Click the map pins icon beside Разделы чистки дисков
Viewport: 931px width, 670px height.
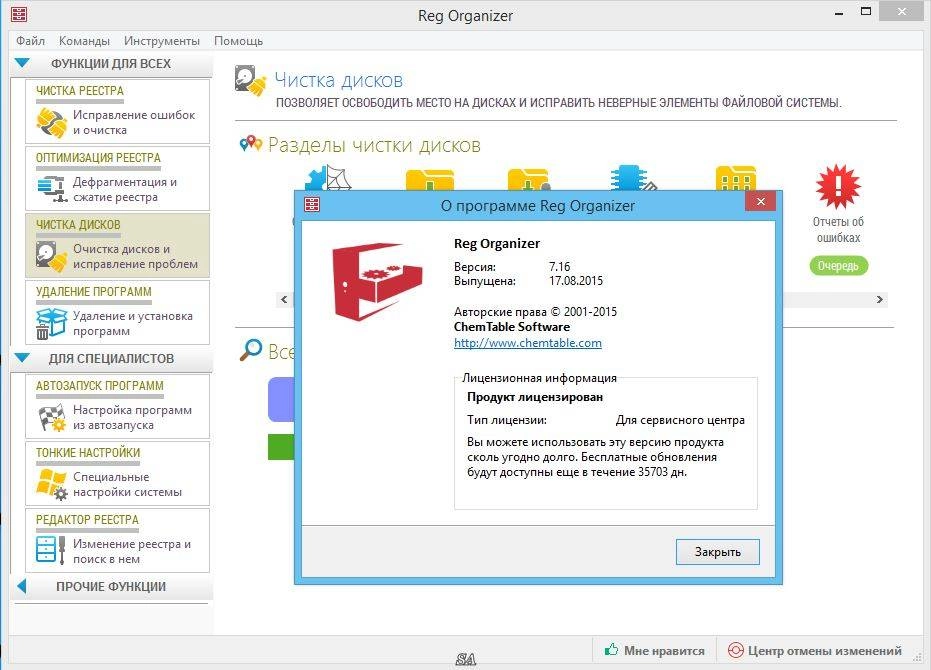coord(251,143)
